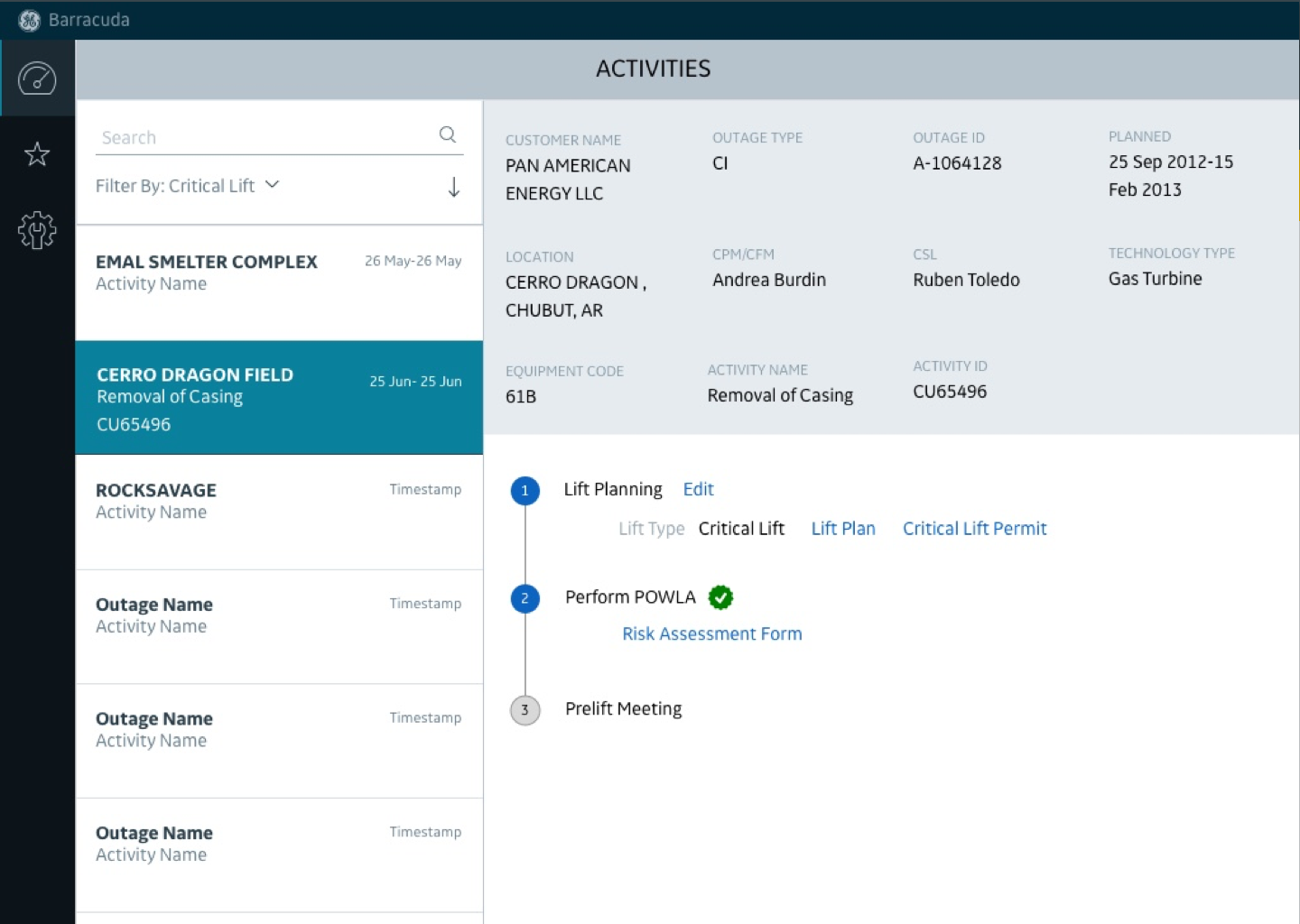Toggle sort order with down arrow

coord(454,187)
